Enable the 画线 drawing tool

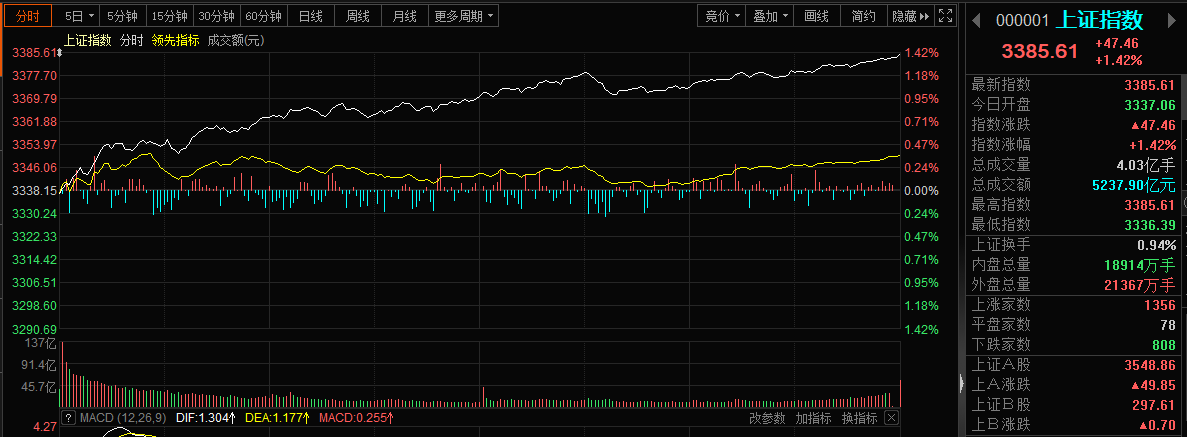point(817,16)
